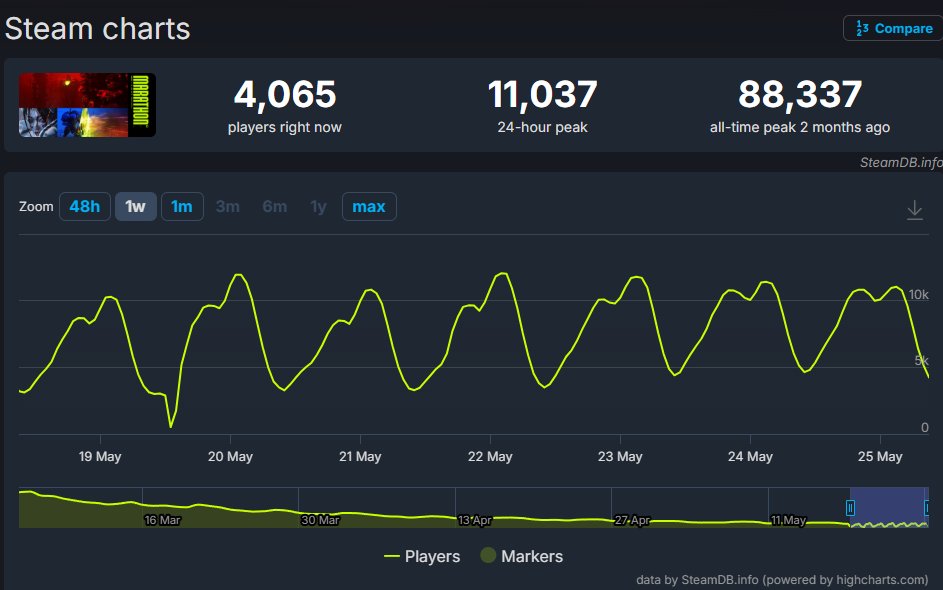Click the 4,065 players right now value
Screen dimensions: 943x590
(x=284, y=94)
